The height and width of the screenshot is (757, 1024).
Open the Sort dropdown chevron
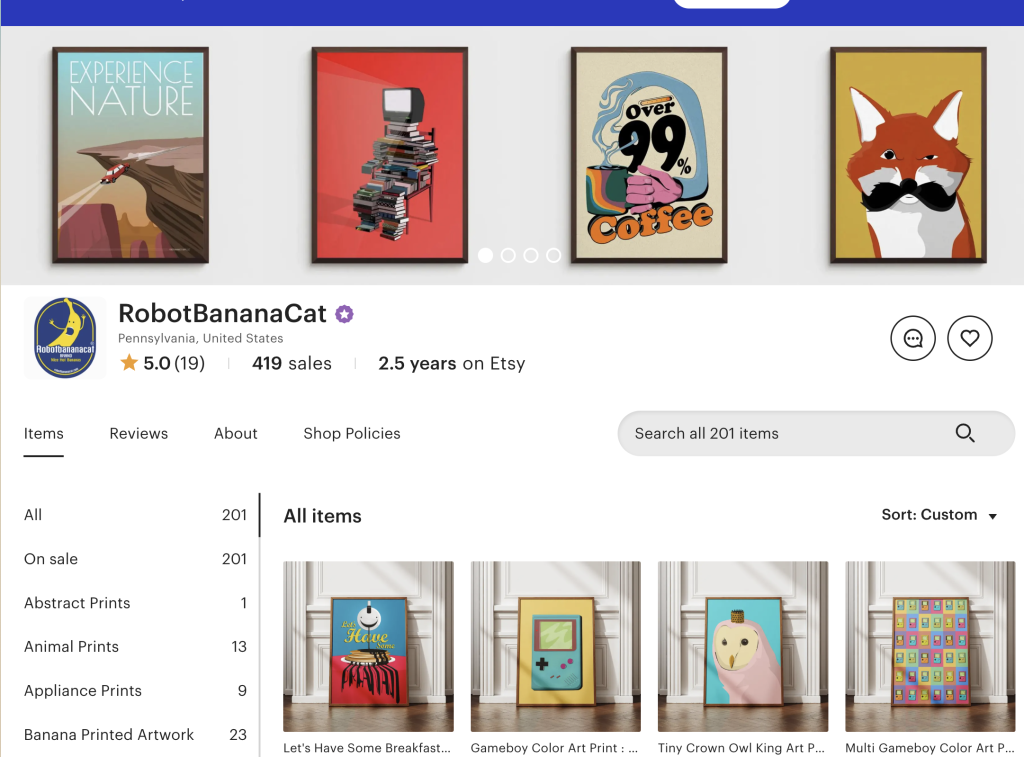(993, 515)
